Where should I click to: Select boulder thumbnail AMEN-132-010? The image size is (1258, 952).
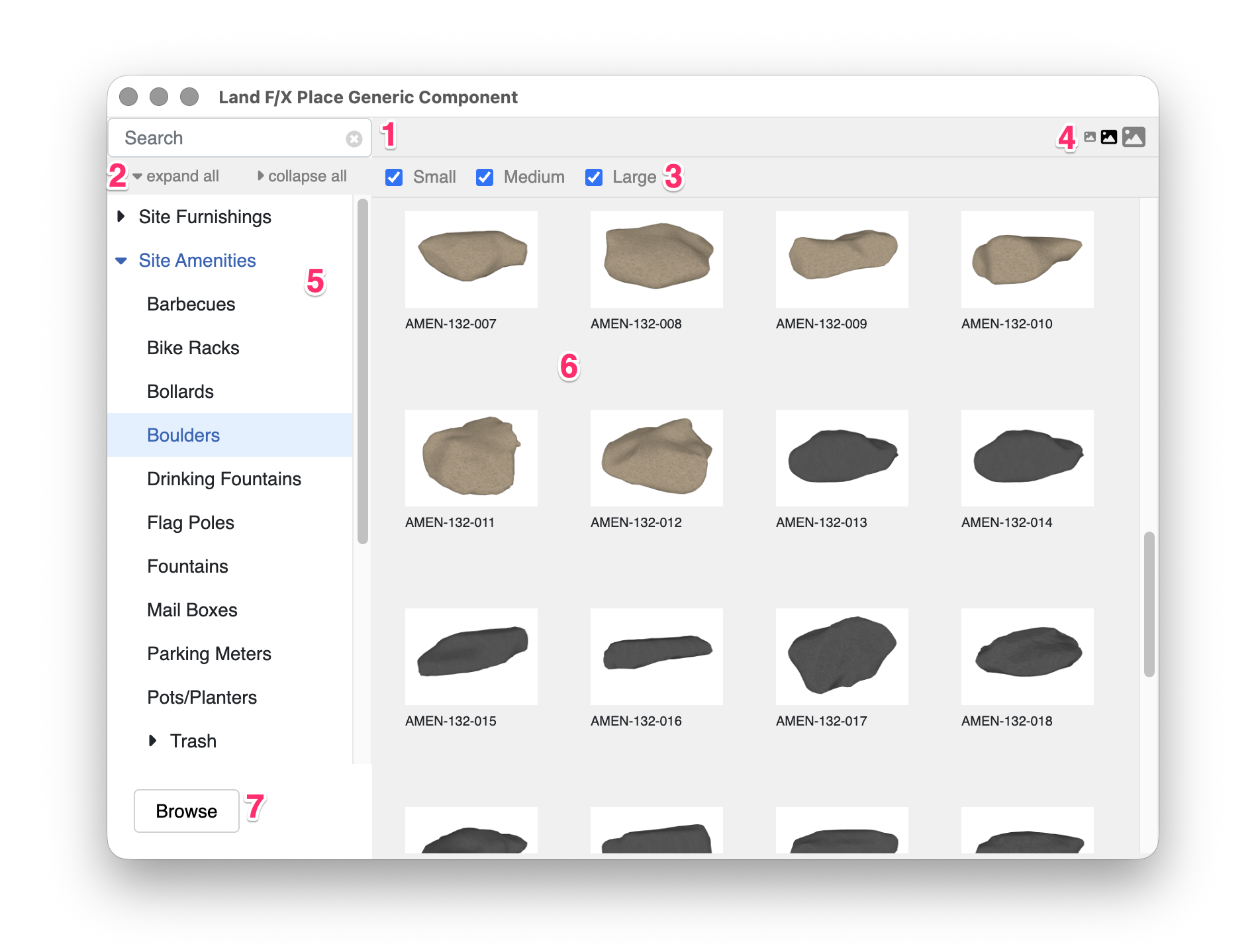1028,260
